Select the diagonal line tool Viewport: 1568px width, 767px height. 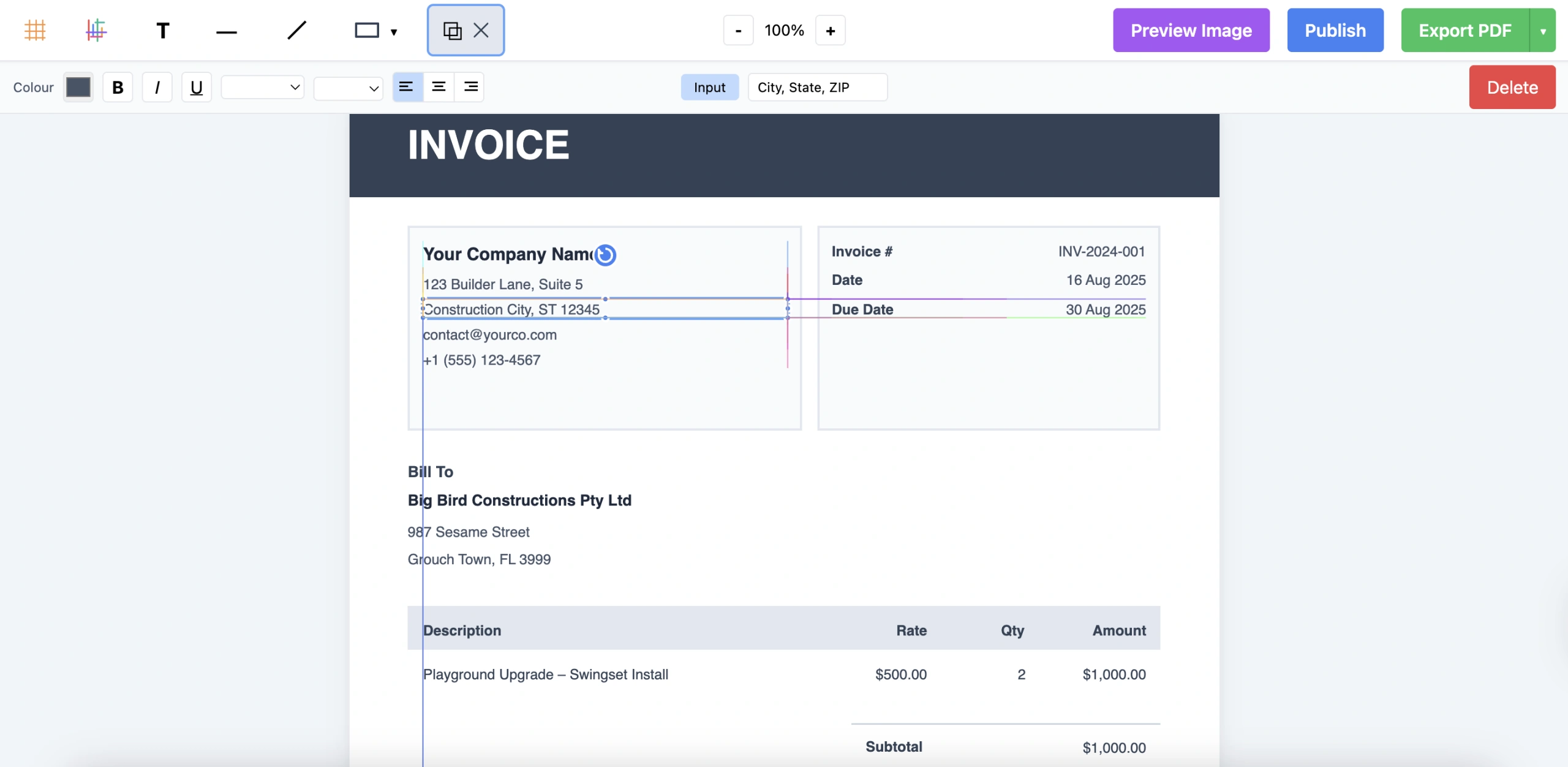click(297, 30)
